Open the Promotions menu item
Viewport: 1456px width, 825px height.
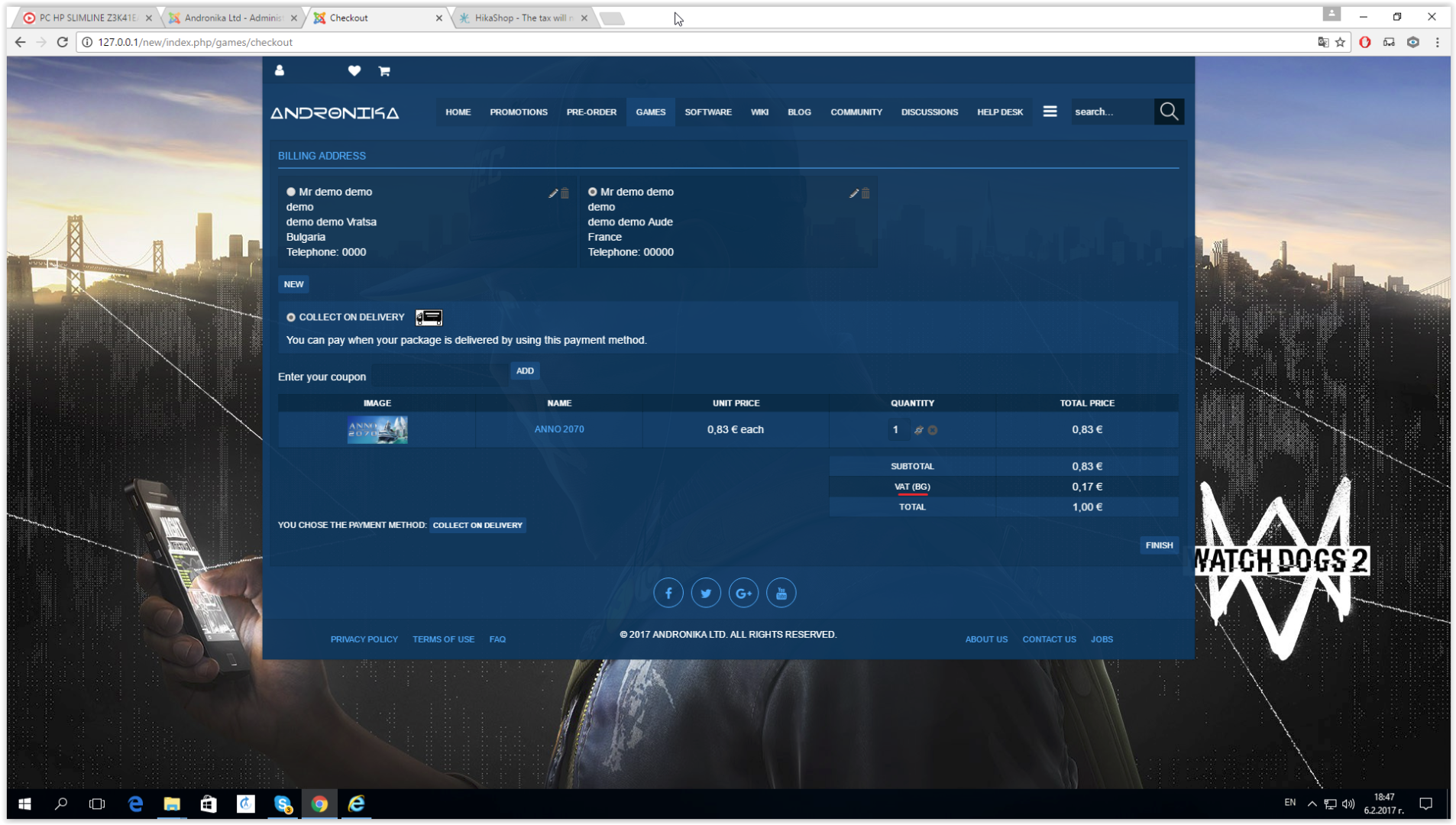pos(519,112)
